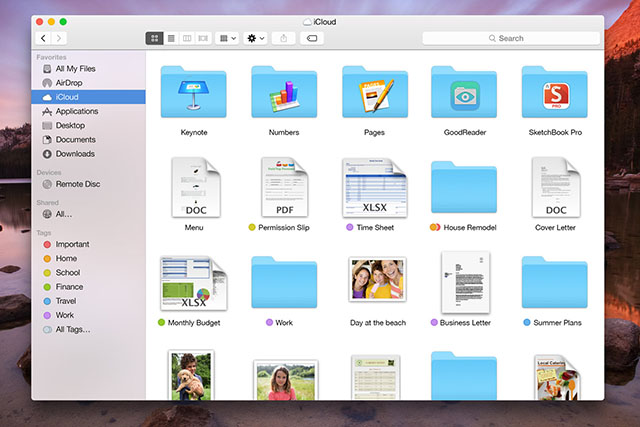Viewport: 640px width, 427px height.
Task: Click the red Important tag
Action: click(x=72, y=244)
